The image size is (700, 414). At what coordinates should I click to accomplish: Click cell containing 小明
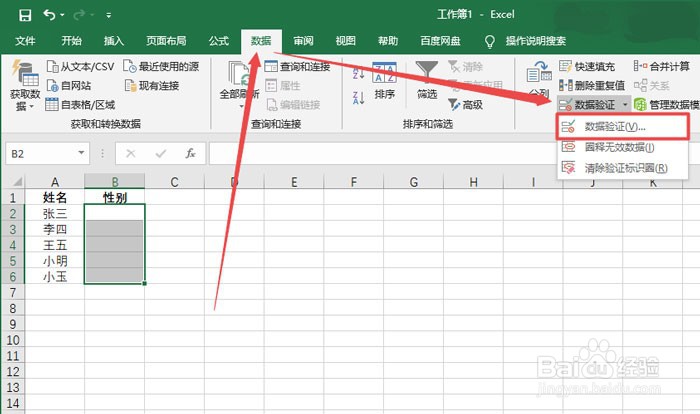[x=55, y=261]
